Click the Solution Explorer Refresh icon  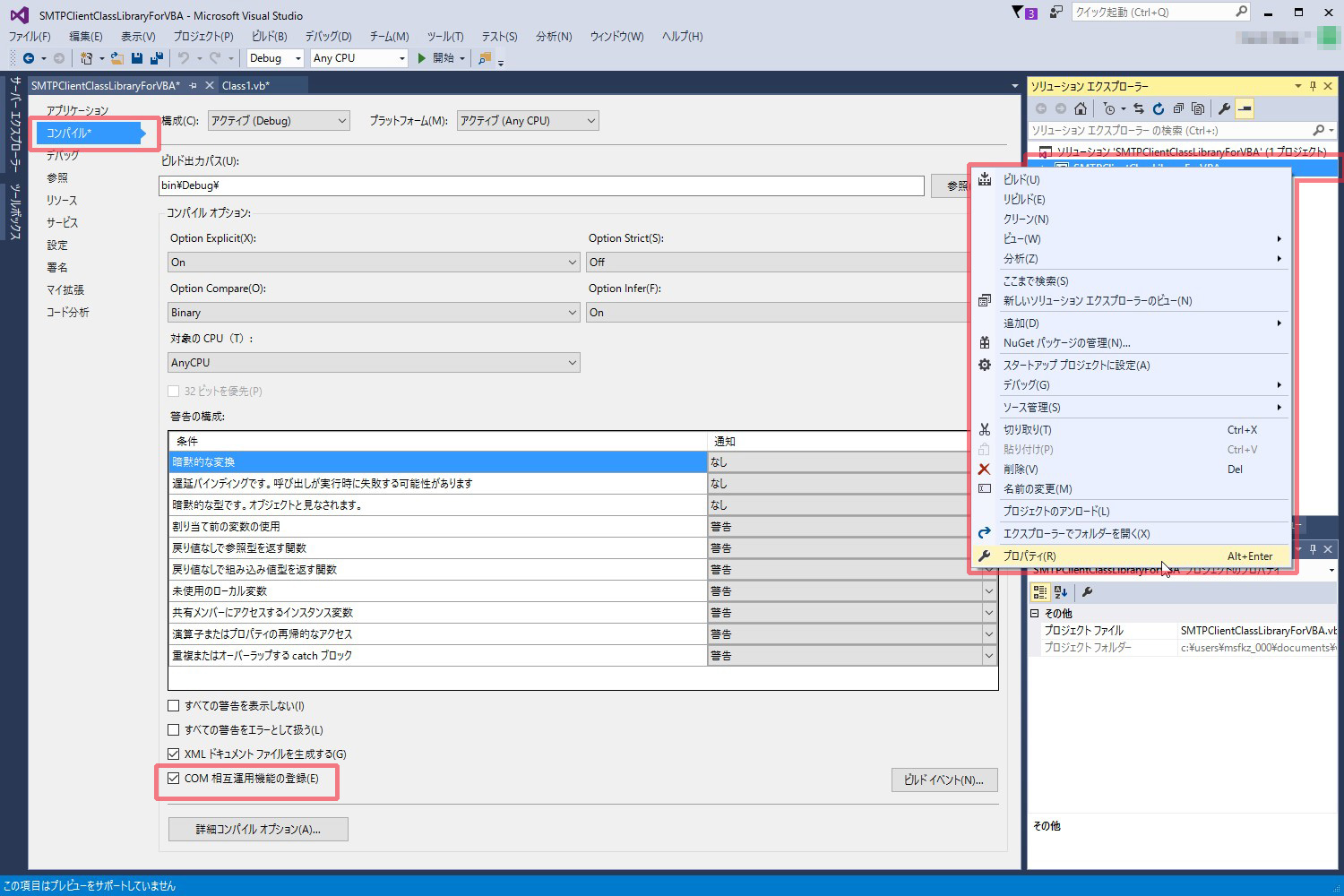(x=1158, y=108)
